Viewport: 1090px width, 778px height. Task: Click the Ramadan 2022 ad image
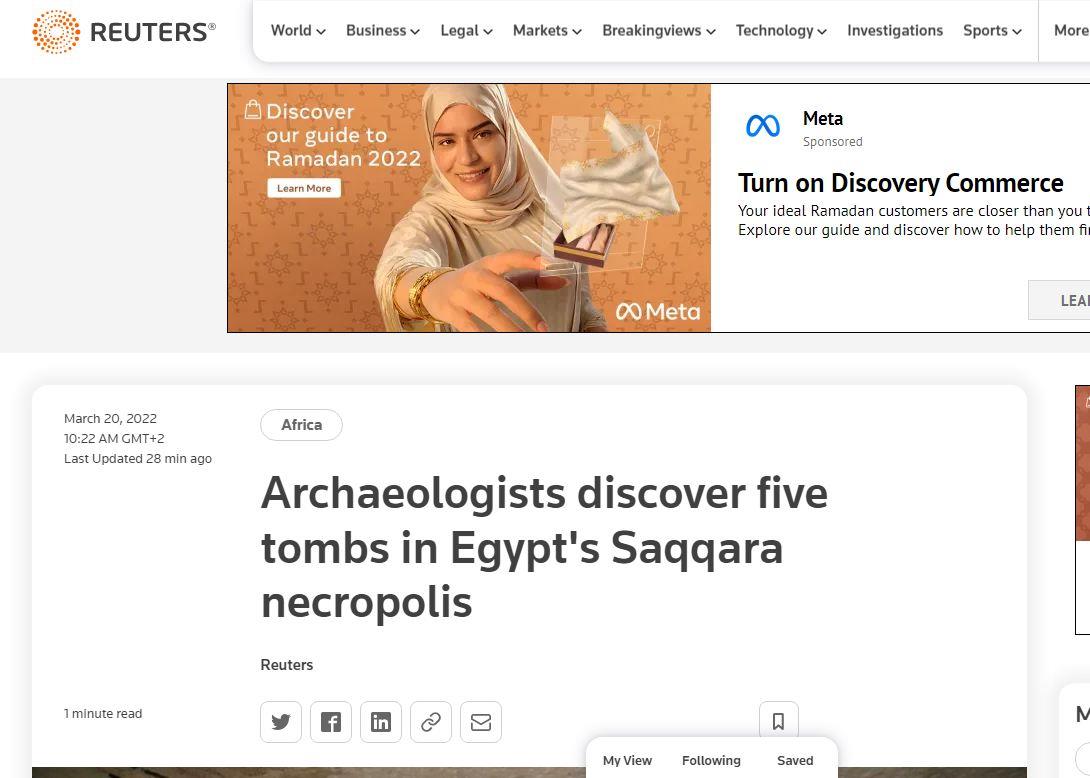pos(469,208)
